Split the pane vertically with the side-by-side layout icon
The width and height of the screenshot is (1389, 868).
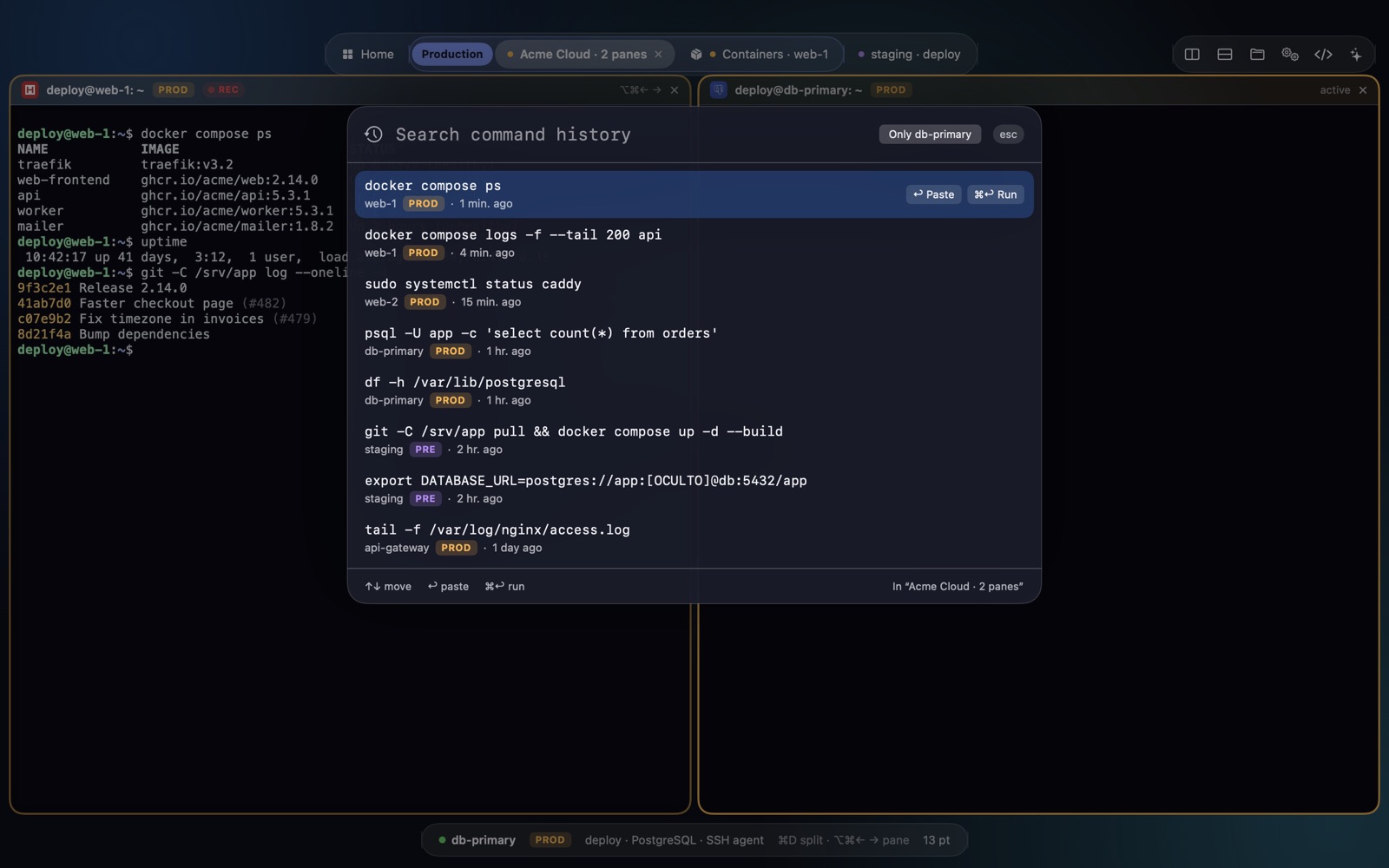[1192, 54]
